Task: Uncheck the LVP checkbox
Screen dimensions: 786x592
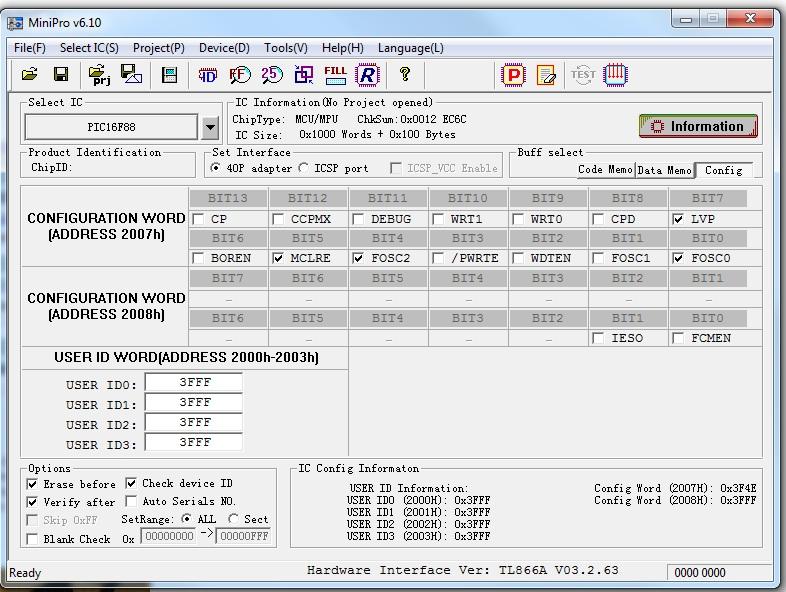Action: tap(678, 219)
